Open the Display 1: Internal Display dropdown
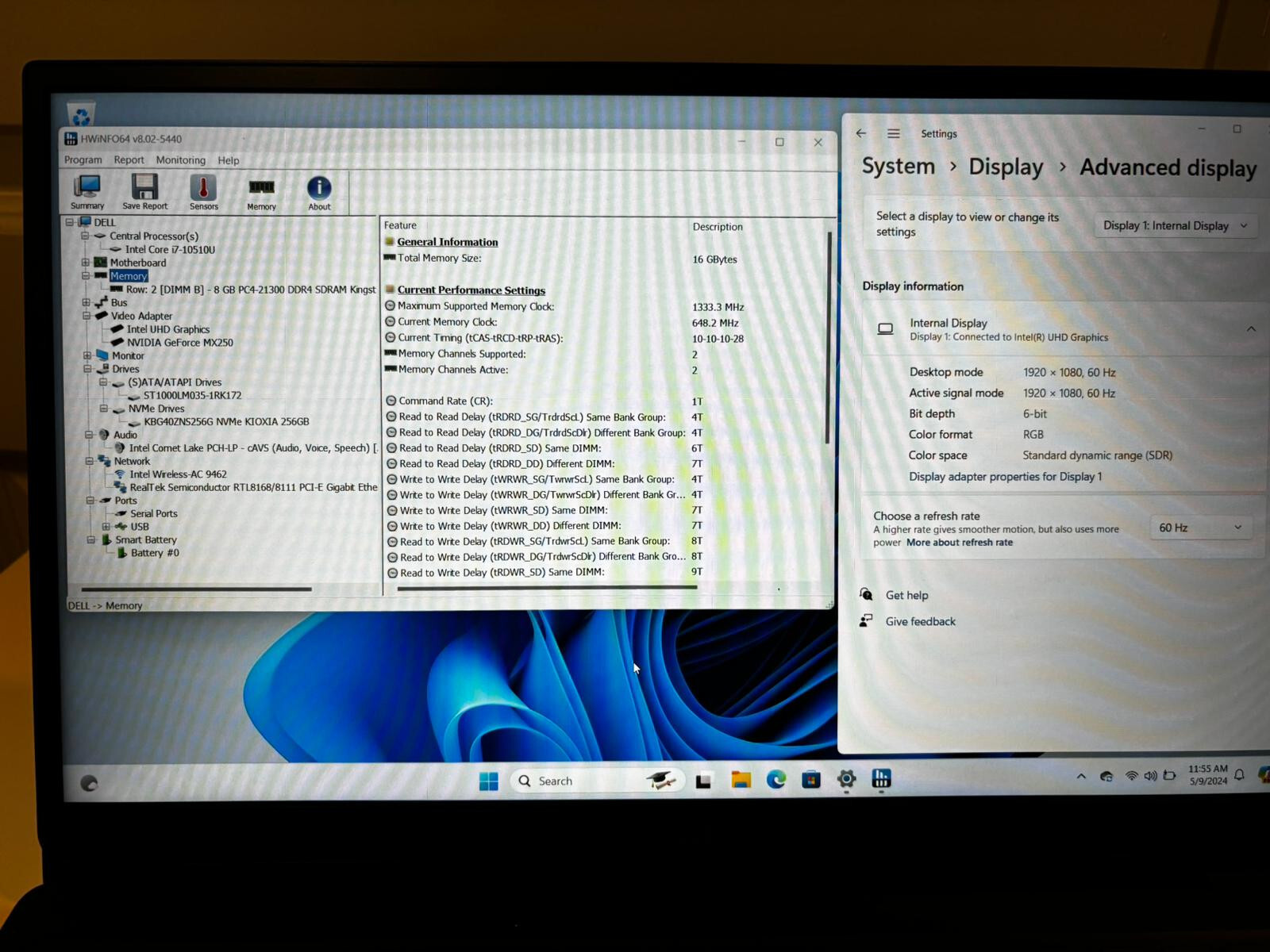This screenshot has width=1270, height=952. pyautogui.click(x=1176, y=226)
